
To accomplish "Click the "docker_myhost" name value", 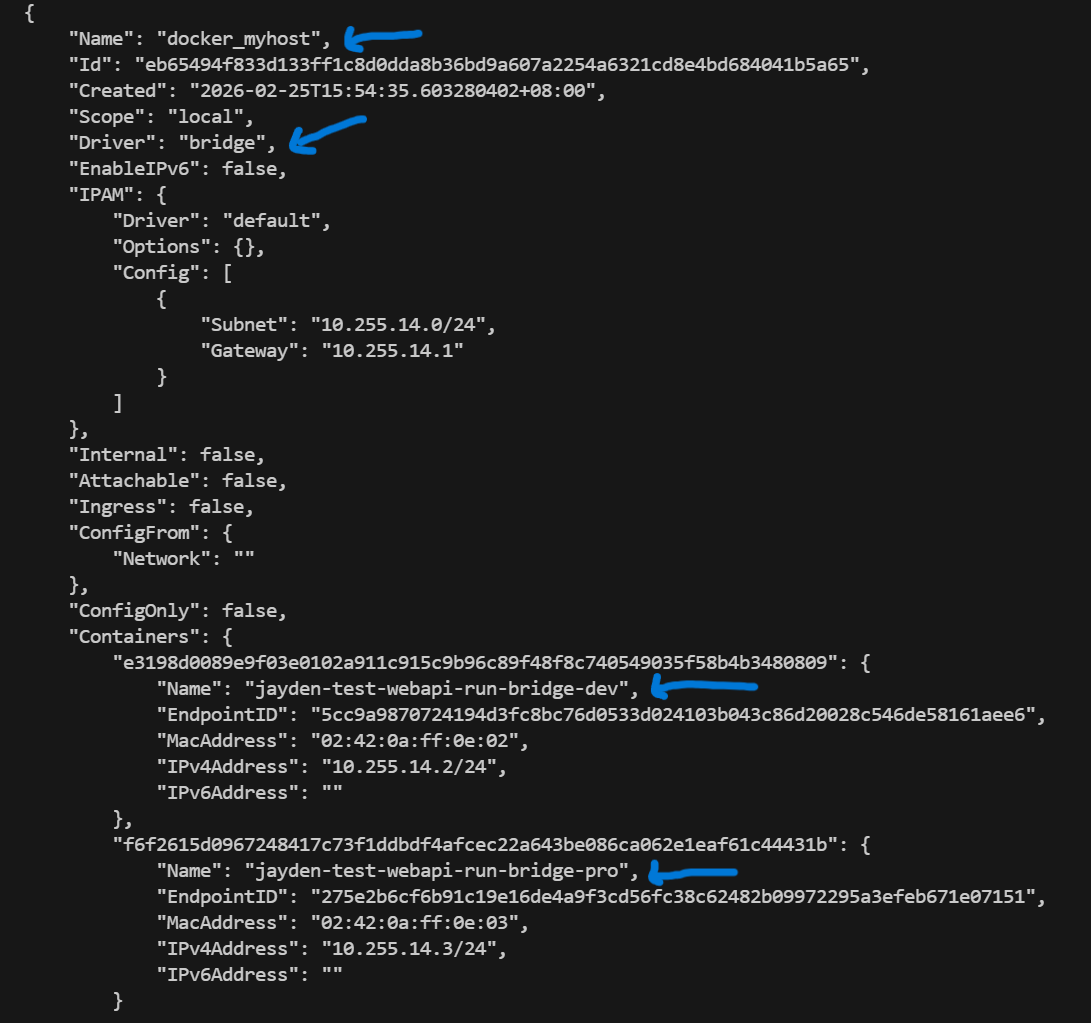I will pos(239,38).
